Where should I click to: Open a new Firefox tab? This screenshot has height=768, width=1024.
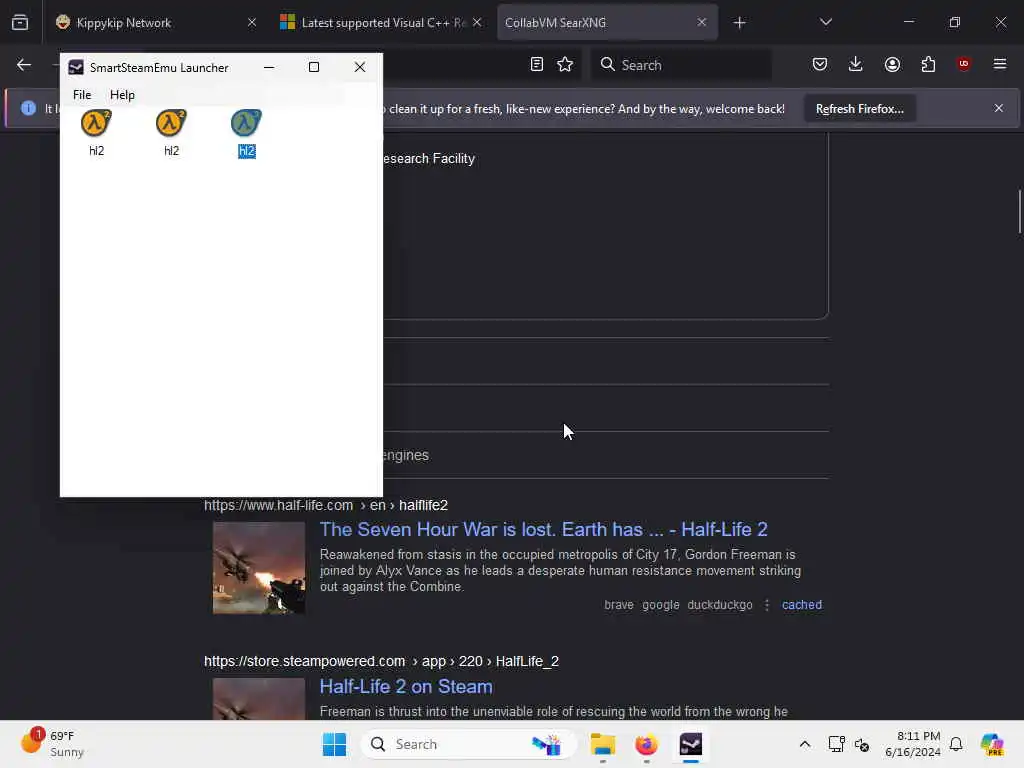[x=739, y=23]
